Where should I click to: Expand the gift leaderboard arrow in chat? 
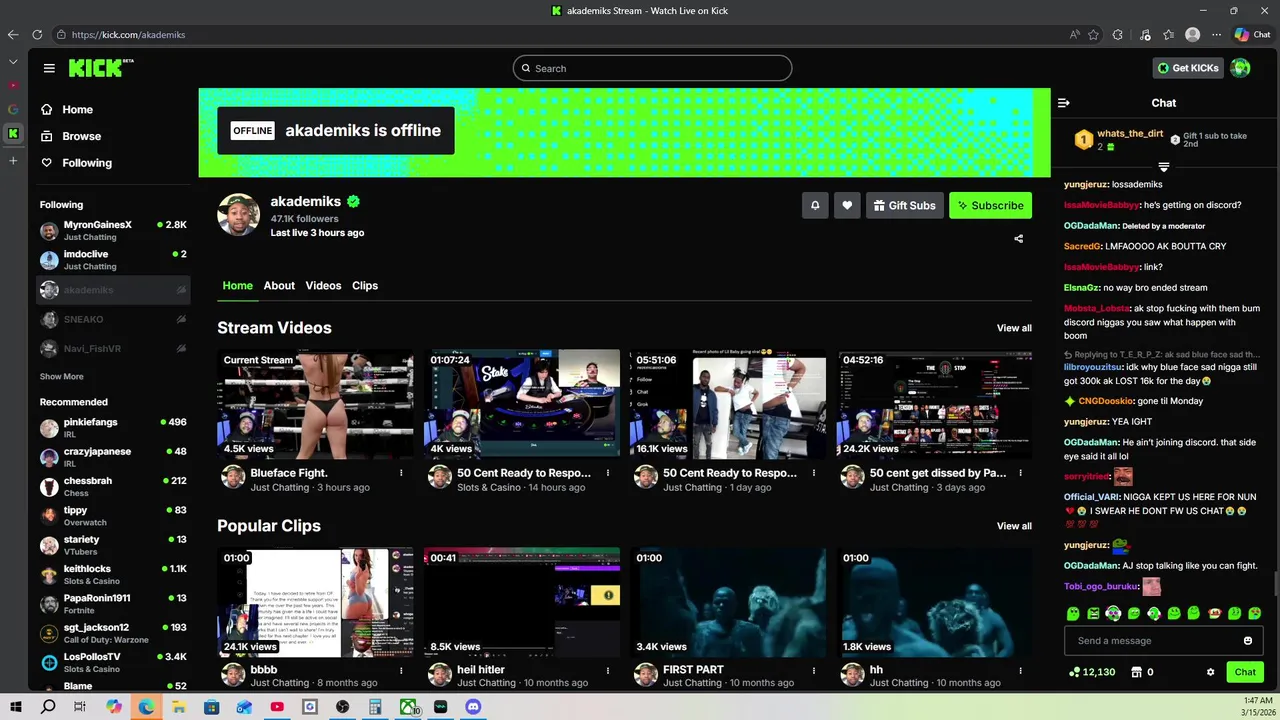1163,167
